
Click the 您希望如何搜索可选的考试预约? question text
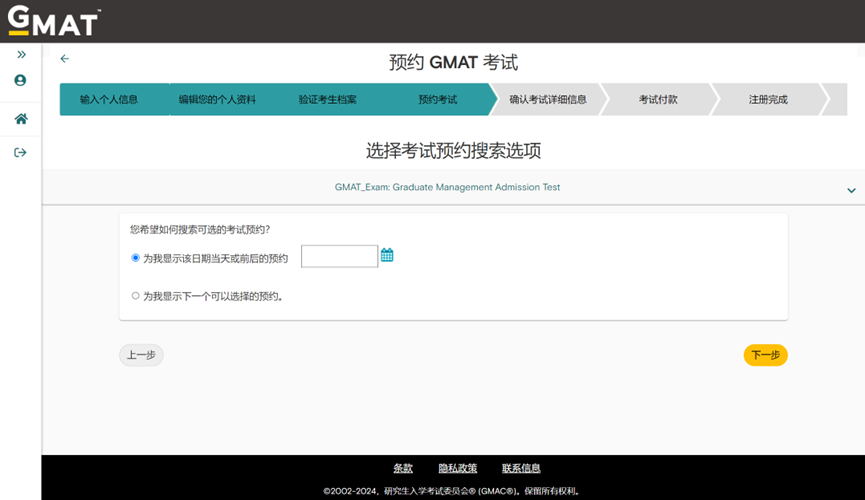click(200, 230)
